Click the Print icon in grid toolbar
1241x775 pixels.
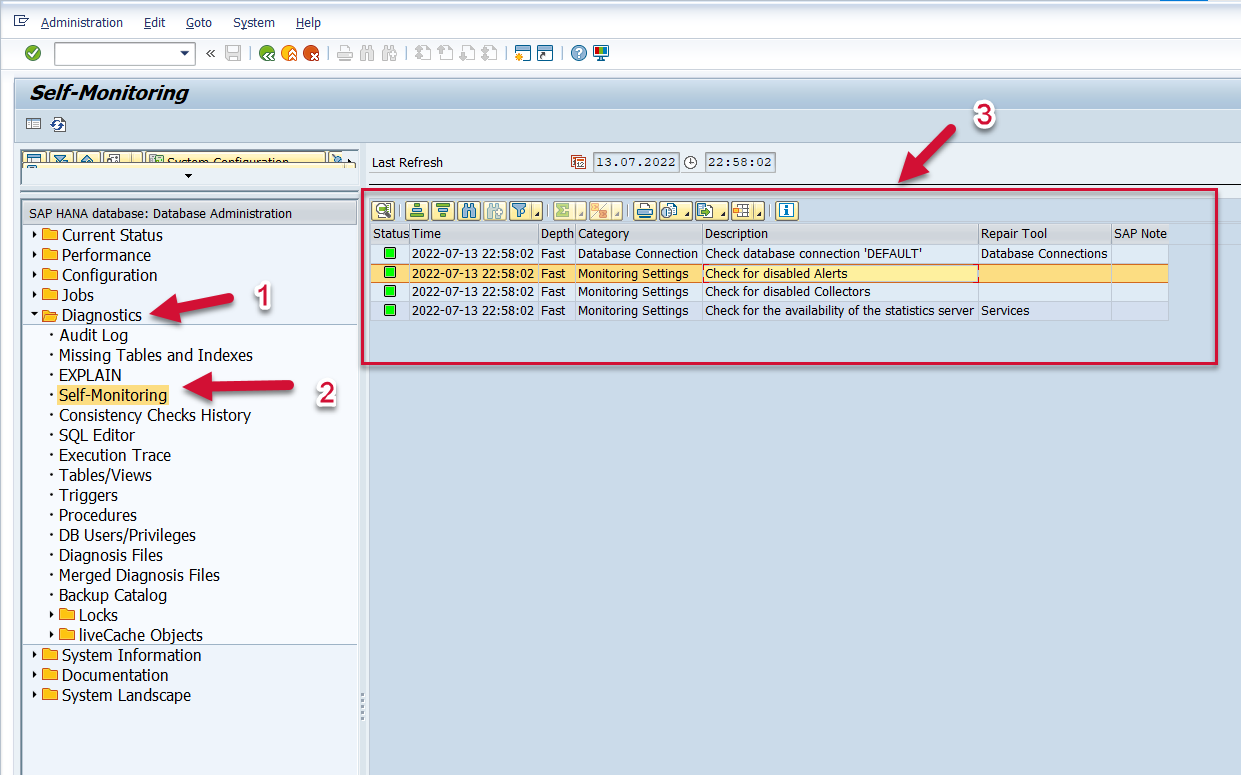[645, 210]
